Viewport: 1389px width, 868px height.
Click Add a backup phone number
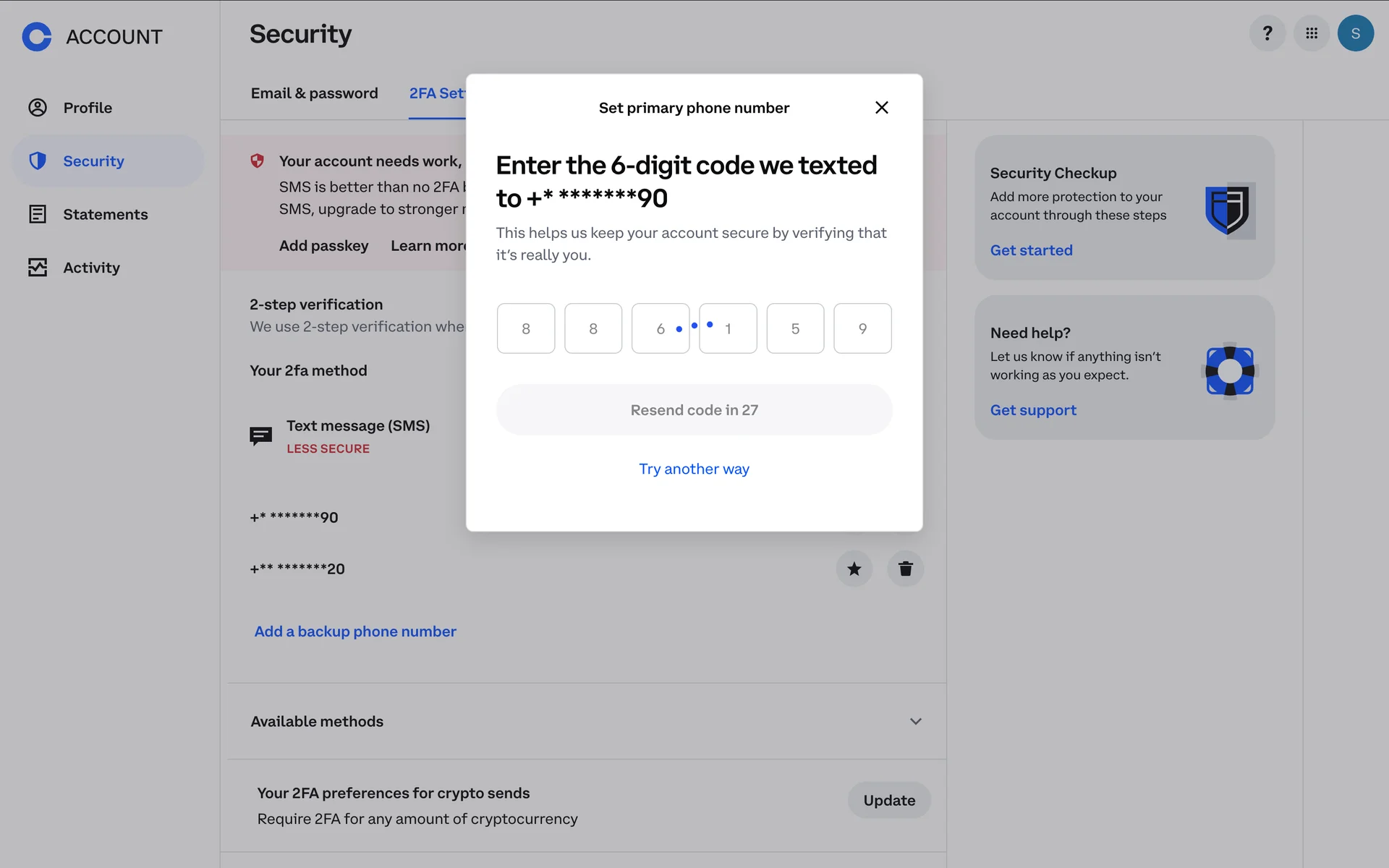tap(355, 631)
